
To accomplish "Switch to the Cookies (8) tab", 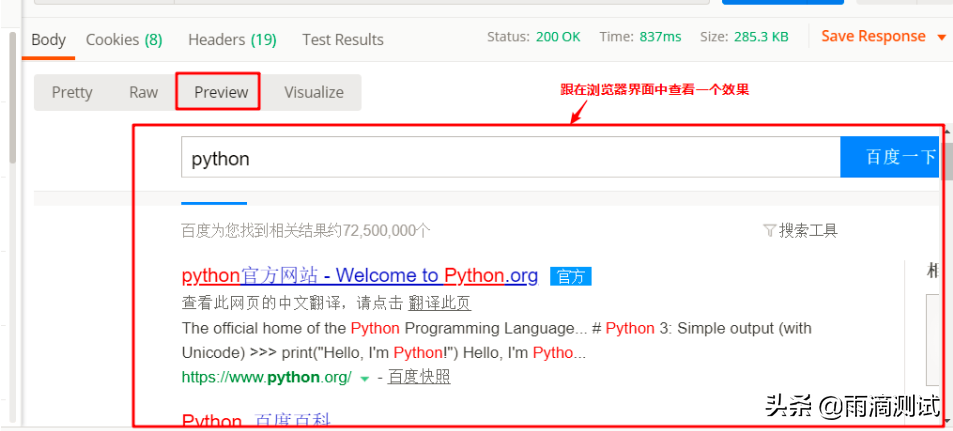I will click(x=124, y=40).
